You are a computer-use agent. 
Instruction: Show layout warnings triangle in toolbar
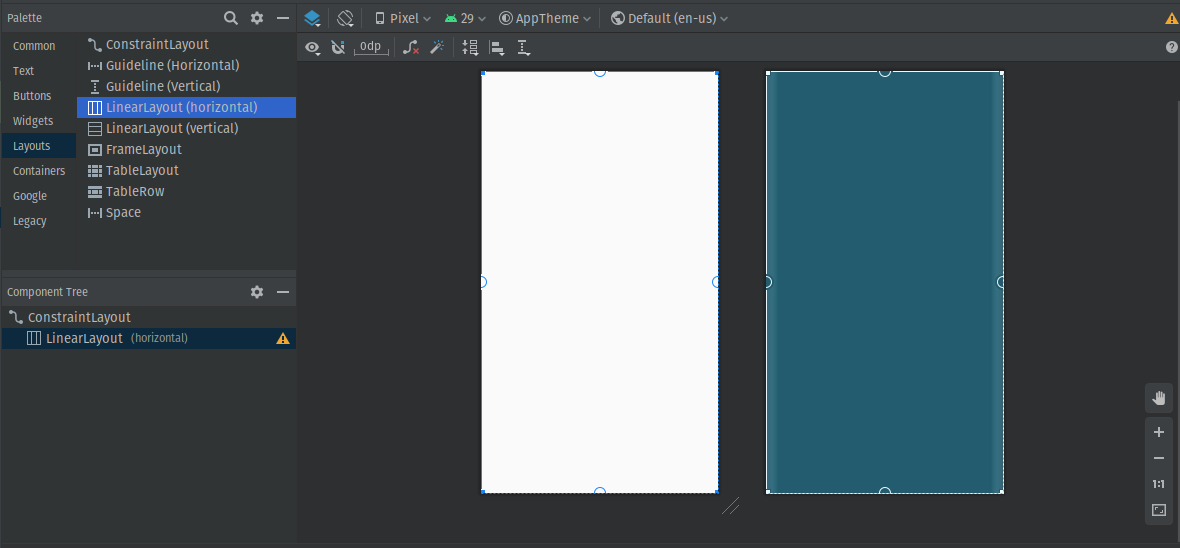[1171, 19]
